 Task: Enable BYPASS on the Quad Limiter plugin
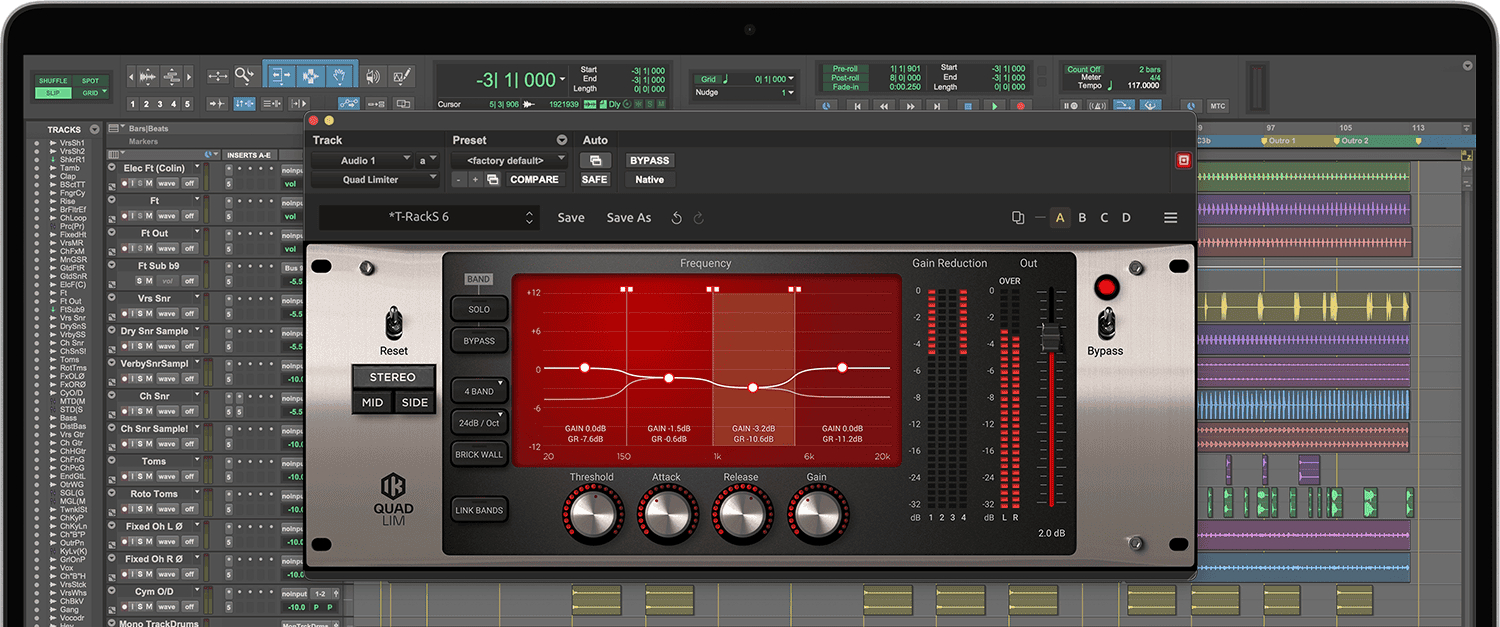coord(649,160)
